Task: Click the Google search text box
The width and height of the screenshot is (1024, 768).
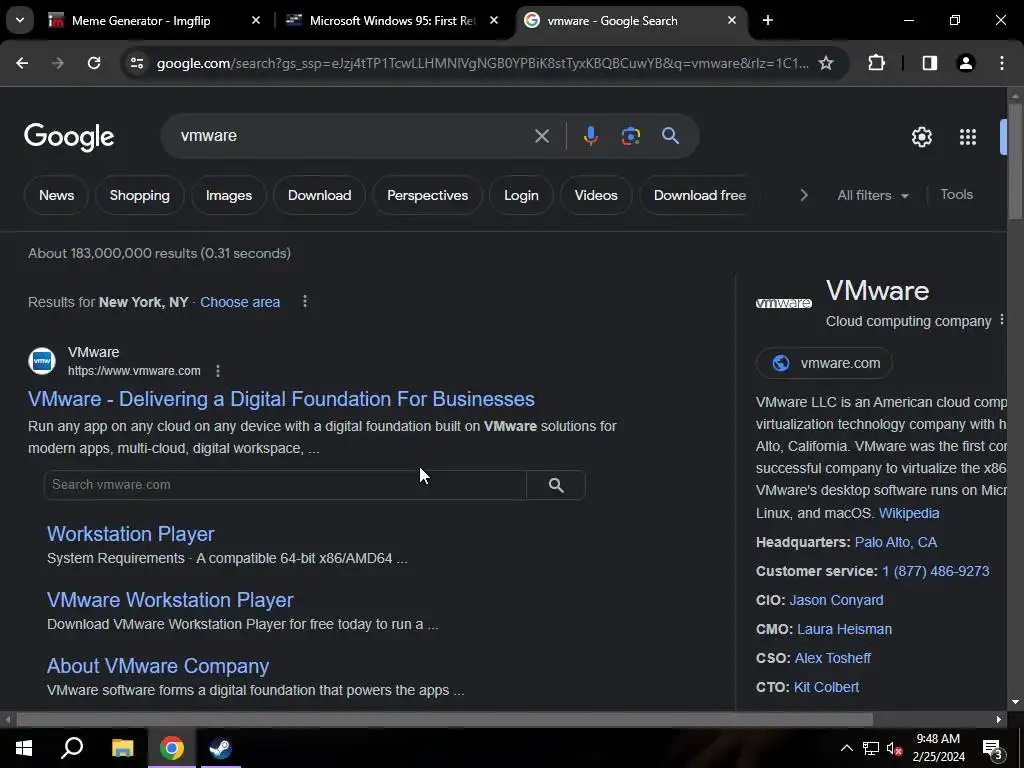Action: pyautogui.click(x=353, y=136)
